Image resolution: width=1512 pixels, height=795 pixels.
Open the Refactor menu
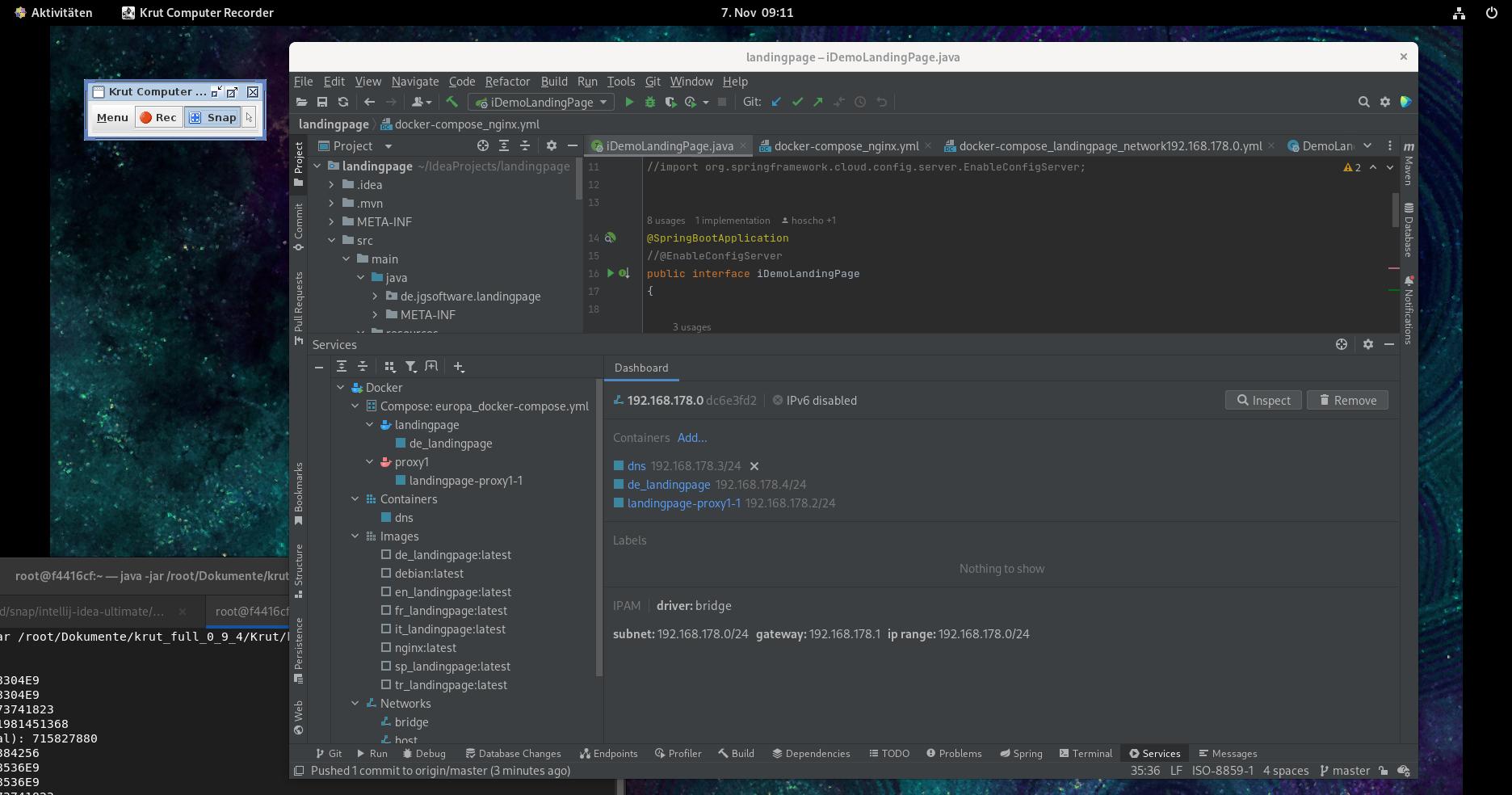click(507, 82)
